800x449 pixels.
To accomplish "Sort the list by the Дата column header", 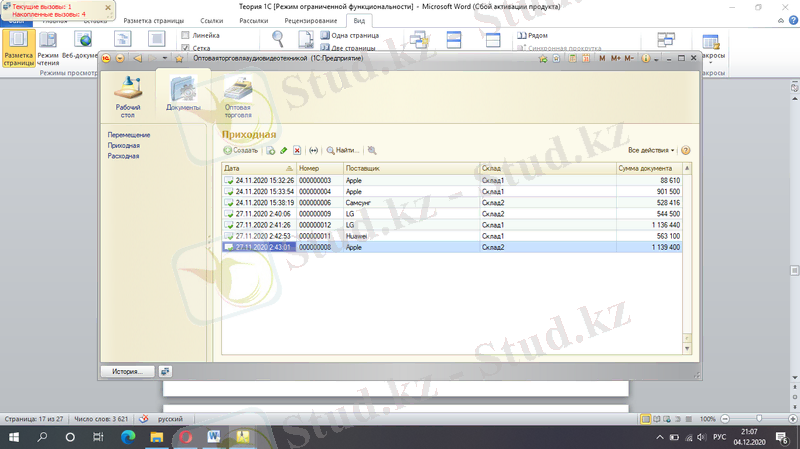I will click(259, 168).
